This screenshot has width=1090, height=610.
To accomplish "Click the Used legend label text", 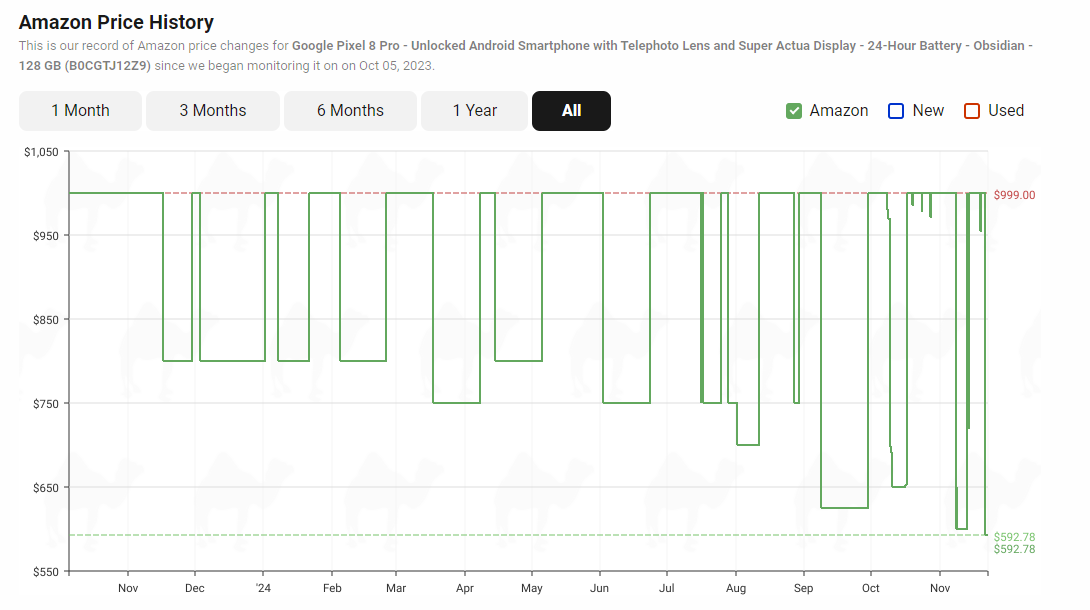I will pyautogui.click(x=1006, y=110).
